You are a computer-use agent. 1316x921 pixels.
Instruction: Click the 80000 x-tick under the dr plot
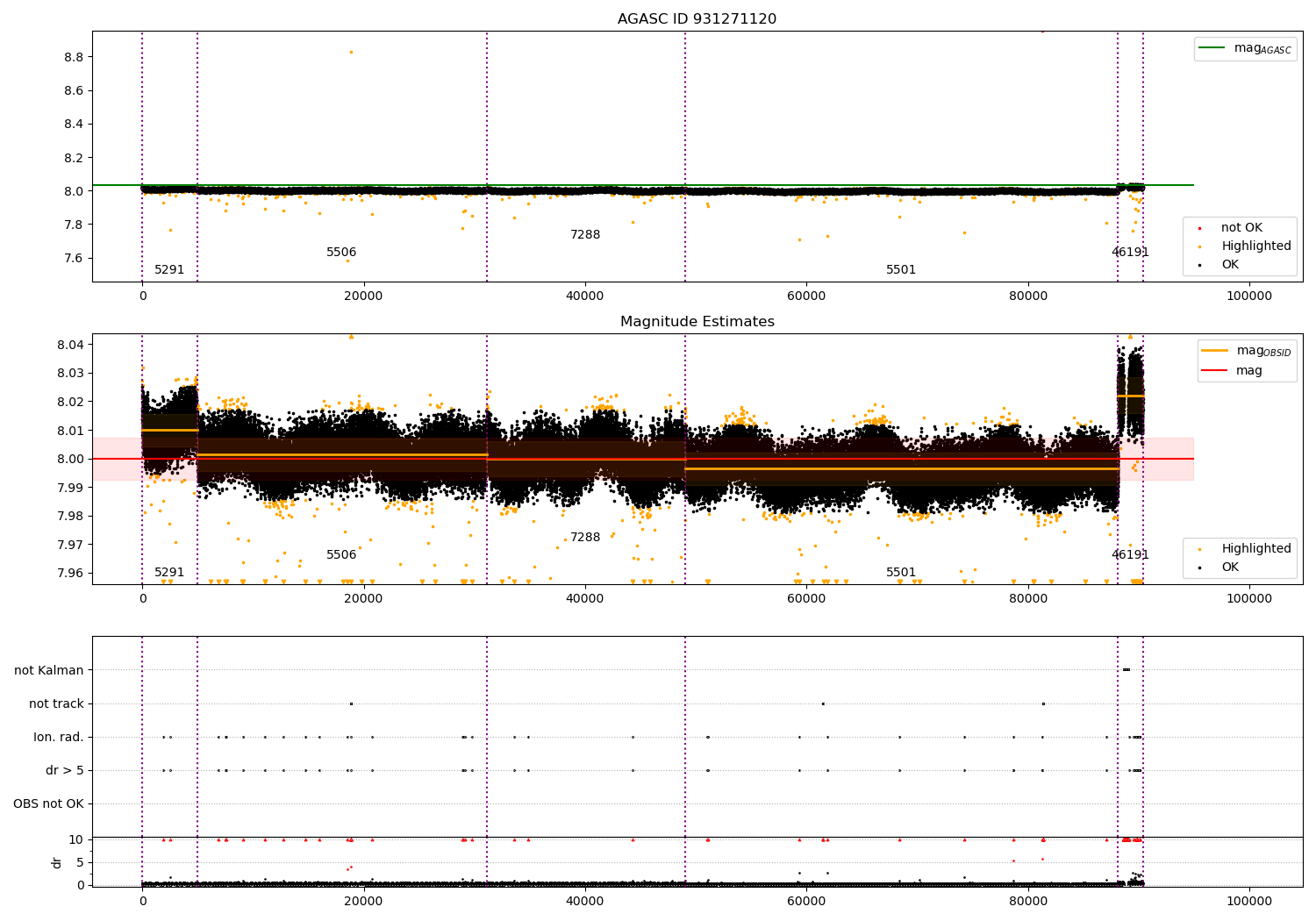pyautogui.click(x=1027, y=900)
